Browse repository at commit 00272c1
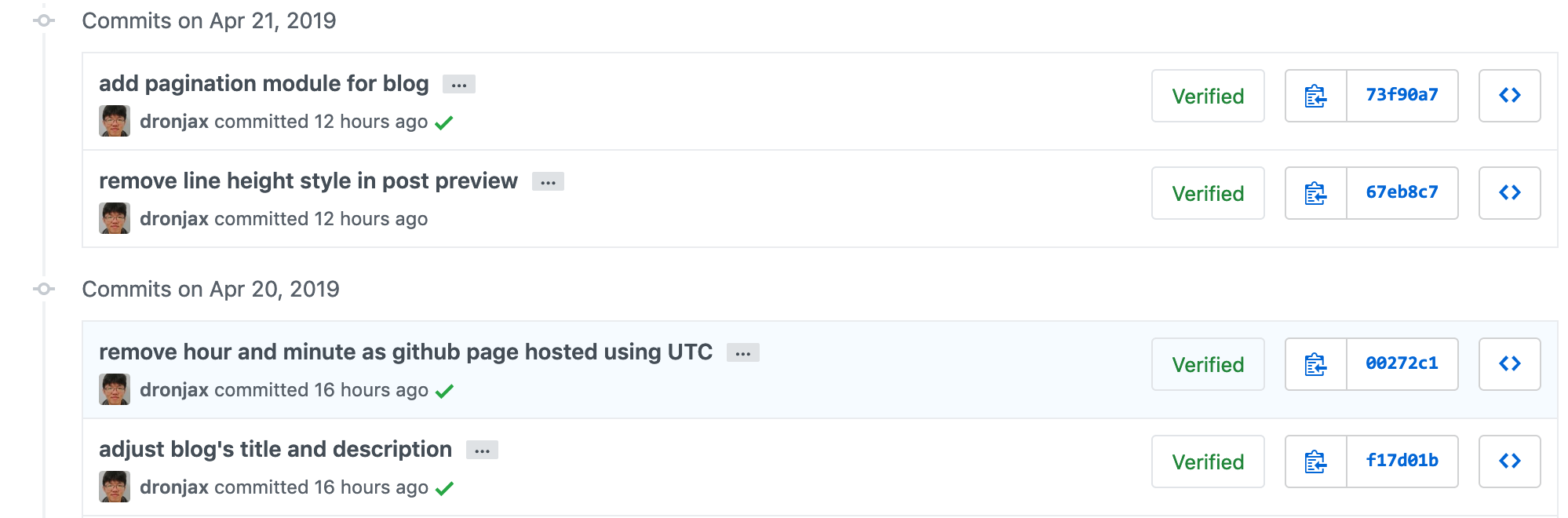This screenshot has width=1568, height=518. click(1509, 364)
